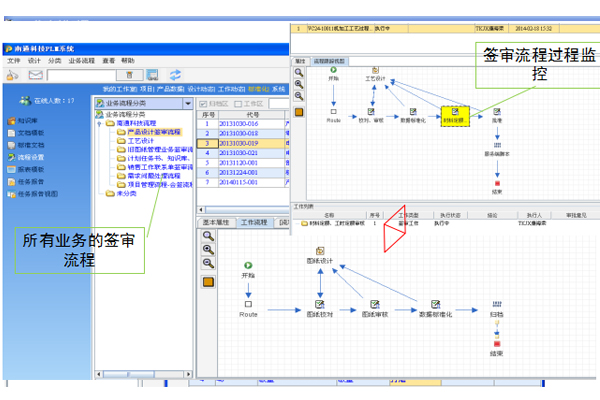Click the orange square icon in lower workflow panel
The height and width of the screenshot is (400, 600).
208,282
